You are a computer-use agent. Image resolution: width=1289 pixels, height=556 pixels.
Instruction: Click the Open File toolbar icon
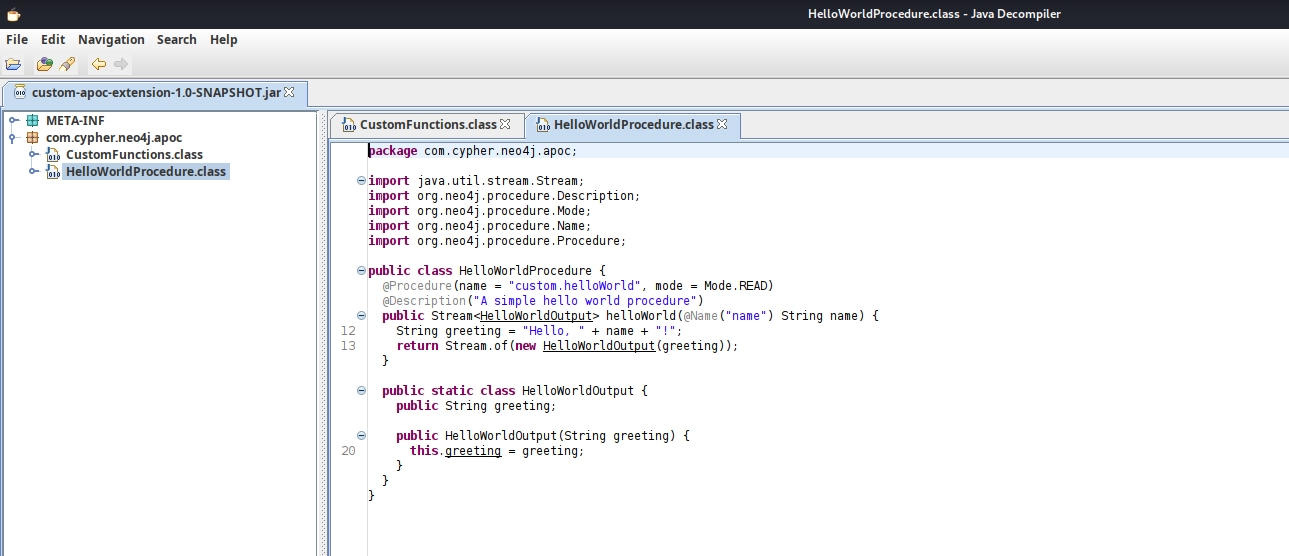pyautogui.click(x=13, y=65)
